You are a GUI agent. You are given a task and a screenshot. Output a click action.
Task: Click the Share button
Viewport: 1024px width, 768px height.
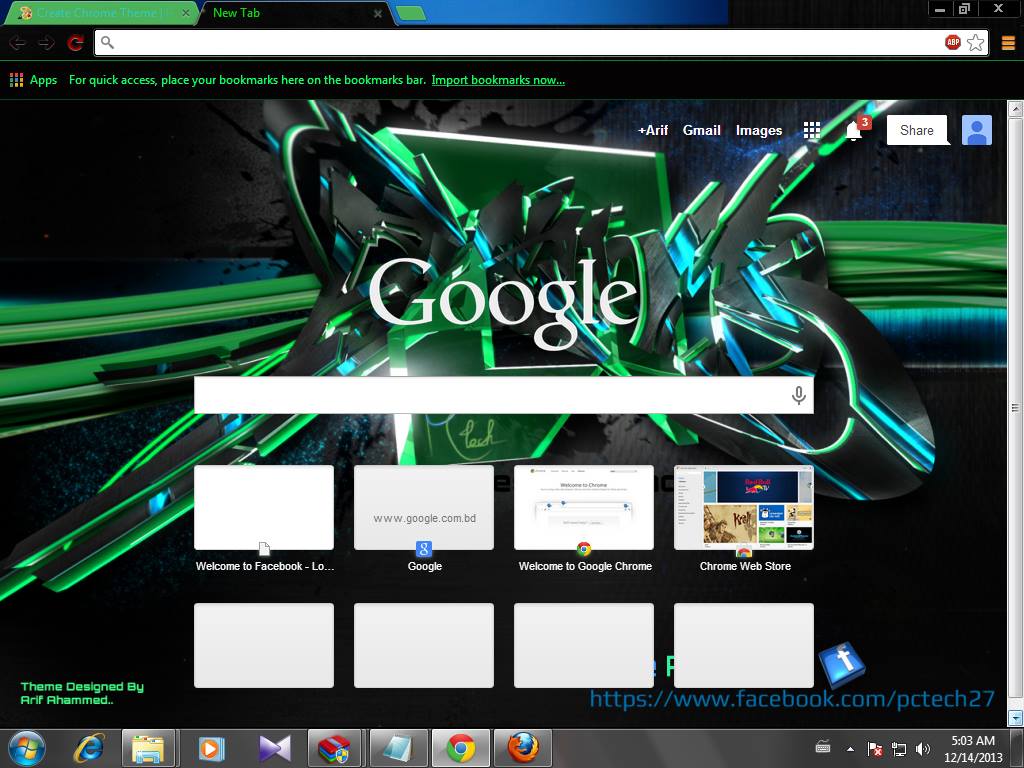click(x=916, y=130)
